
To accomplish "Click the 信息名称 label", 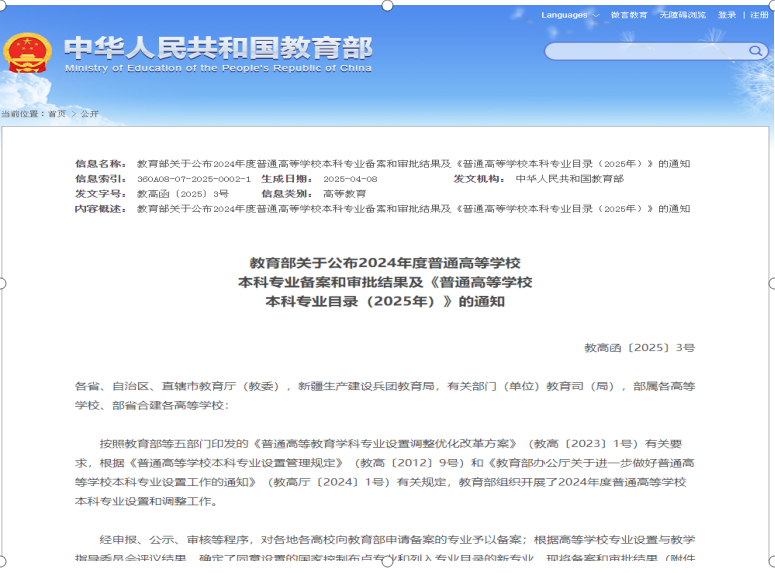I will click(x=100, y=164).
